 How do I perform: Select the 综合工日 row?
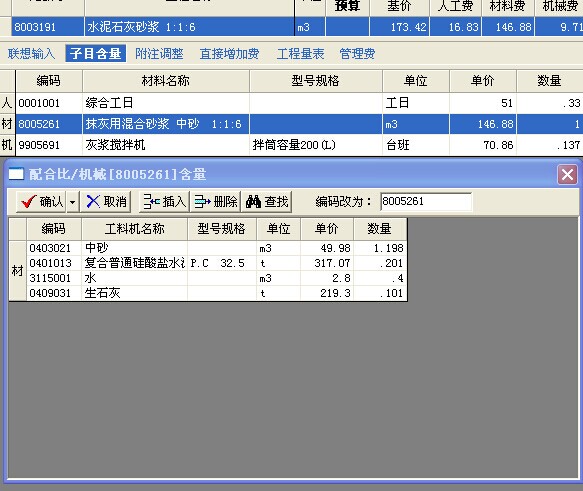coord(292,103)
